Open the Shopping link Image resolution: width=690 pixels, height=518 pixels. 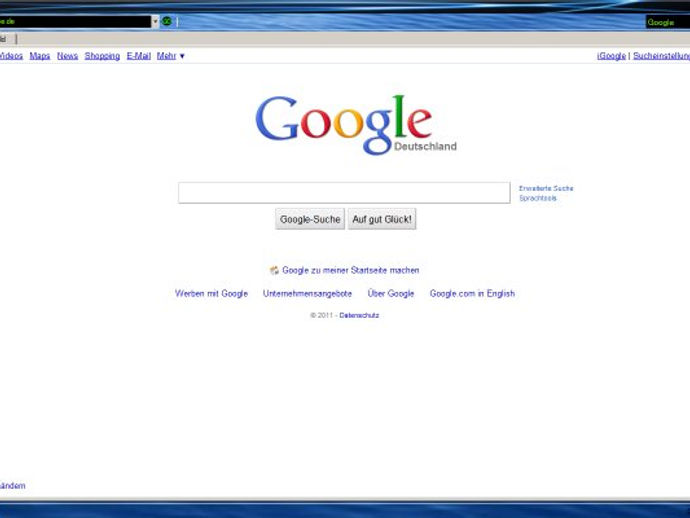coord(102,56)
